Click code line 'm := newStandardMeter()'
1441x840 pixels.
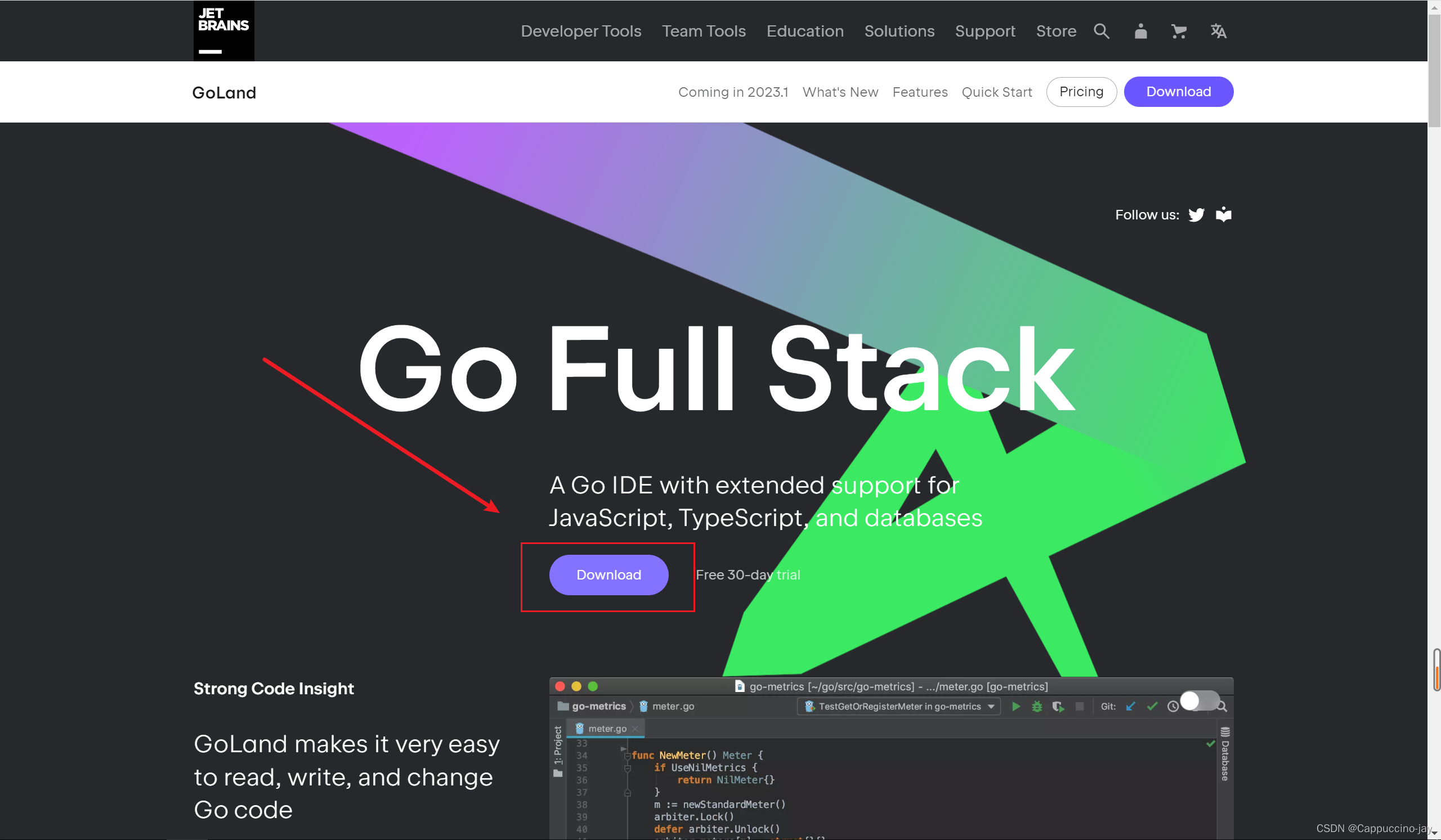coord(720,805)
